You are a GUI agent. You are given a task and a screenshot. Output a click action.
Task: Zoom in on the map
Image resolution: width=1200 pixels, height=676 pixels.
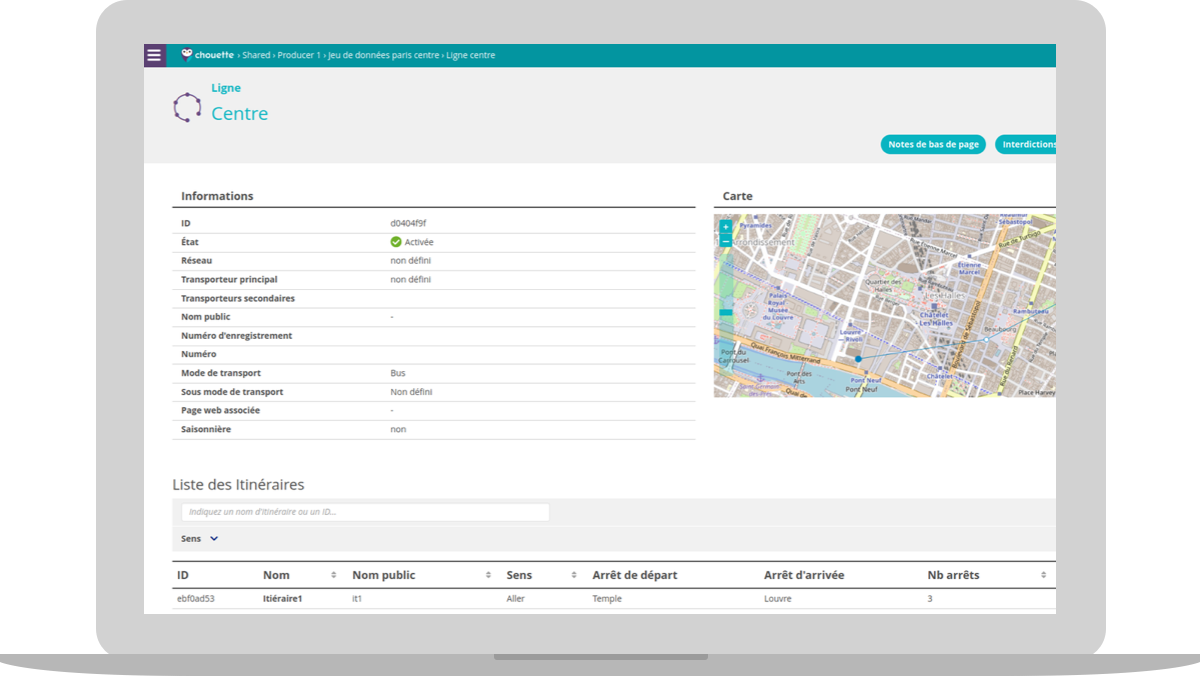click(726, 227)
